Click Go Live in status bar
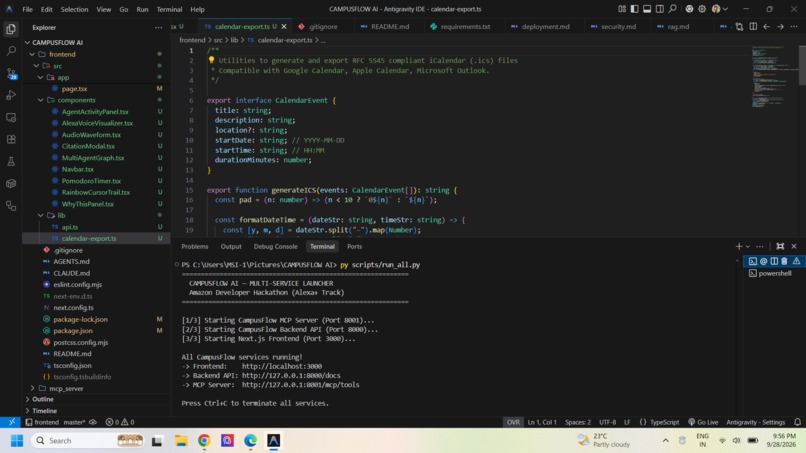The width and height of the screenshot is (806, 453). pyautogui.click(x=703, y=422)
